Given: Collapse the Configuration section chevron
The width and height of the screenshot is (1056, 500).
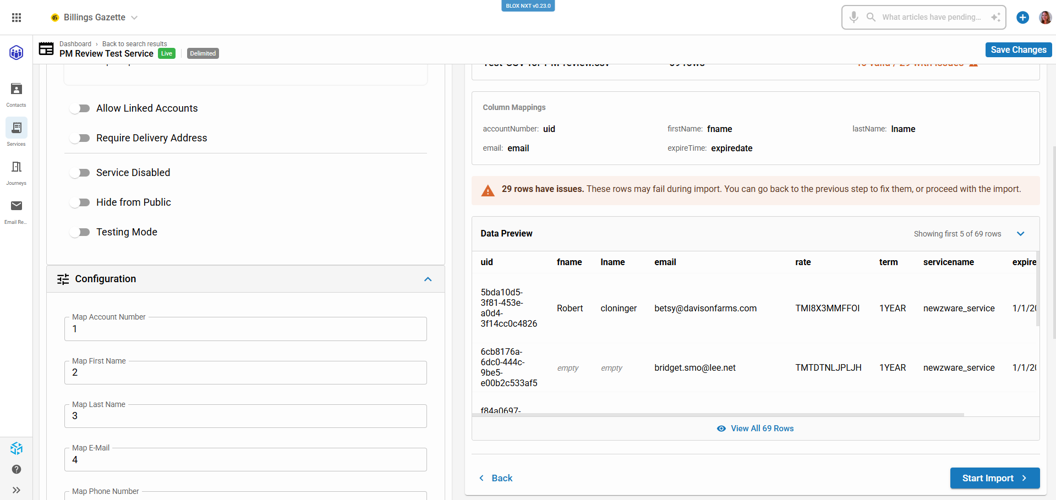Looking at the screenshot, I should [x=428, y=279].
